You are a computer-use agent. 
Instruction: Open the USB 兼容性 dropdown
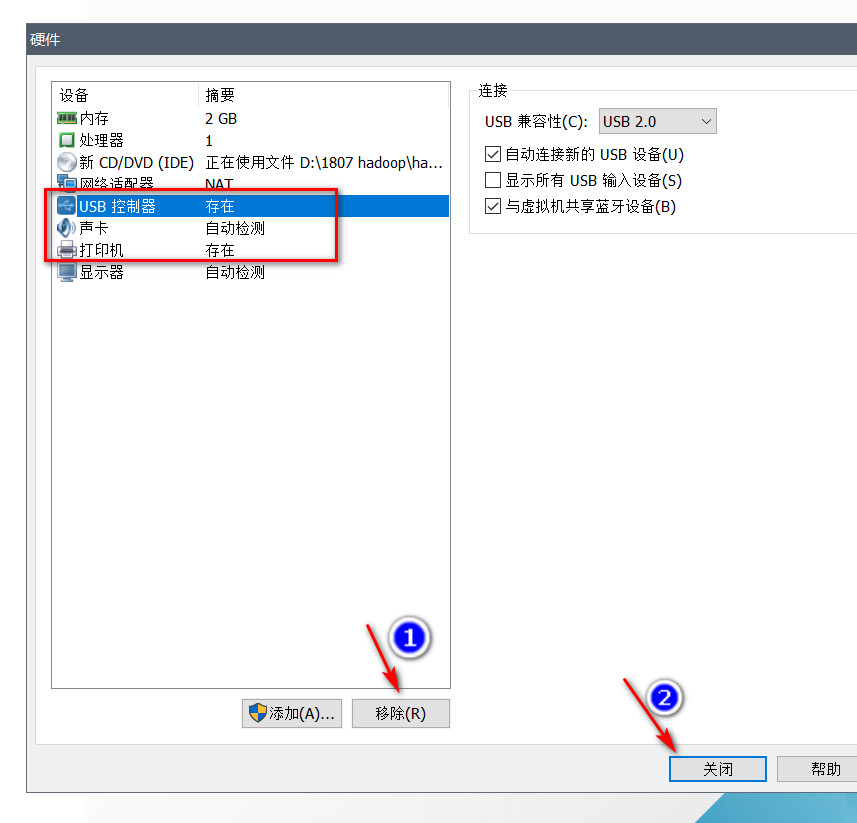click(658, 121)
